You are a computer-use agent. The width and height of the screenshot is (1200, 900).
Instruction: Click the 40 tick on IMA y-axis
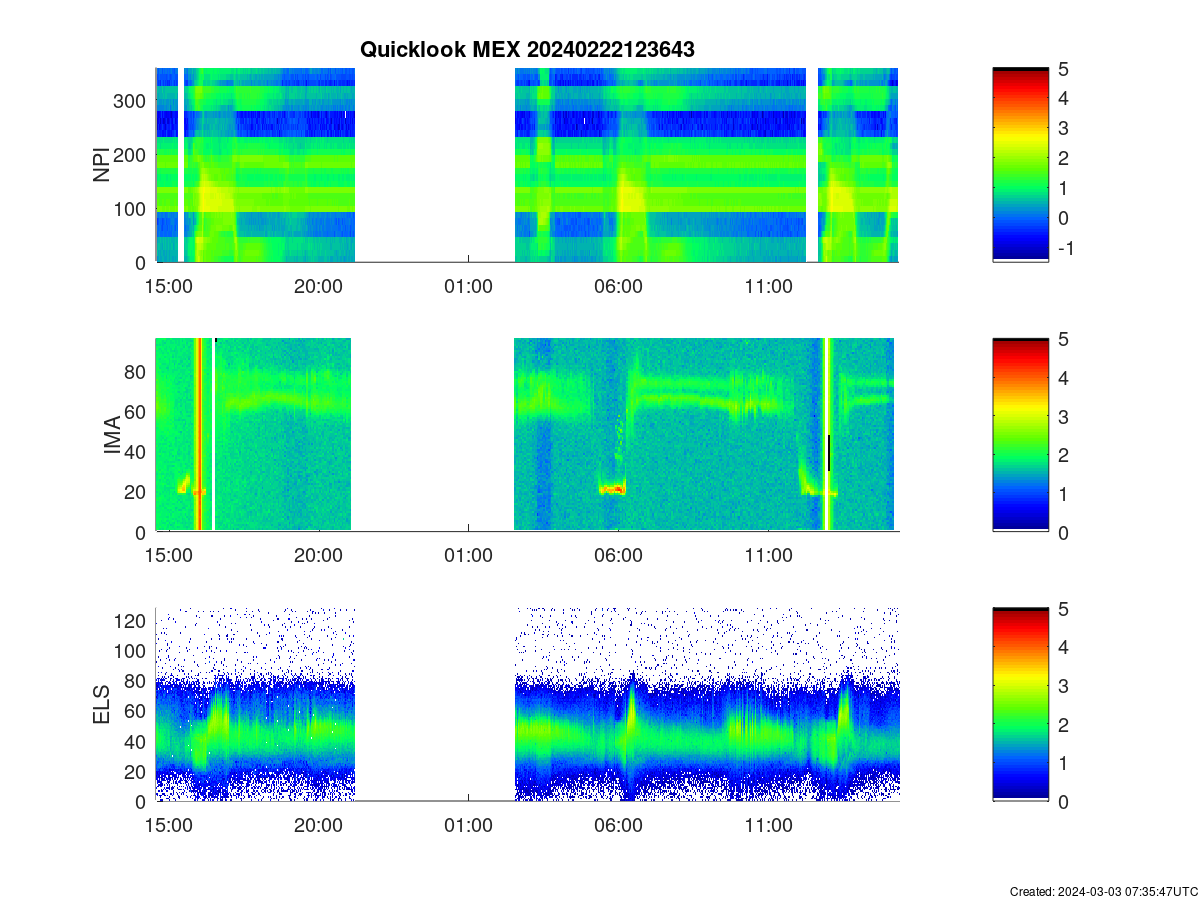pos(137,452)
